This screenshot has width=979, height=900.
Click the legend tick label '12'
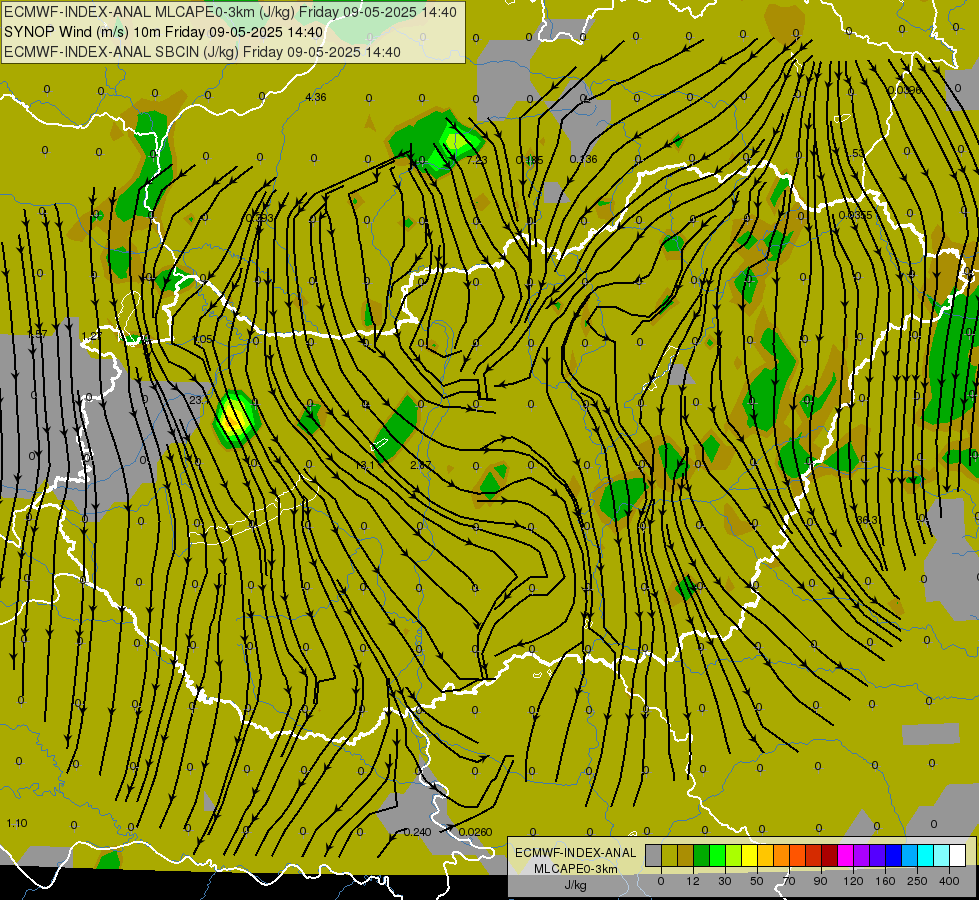tap(693, 881)
